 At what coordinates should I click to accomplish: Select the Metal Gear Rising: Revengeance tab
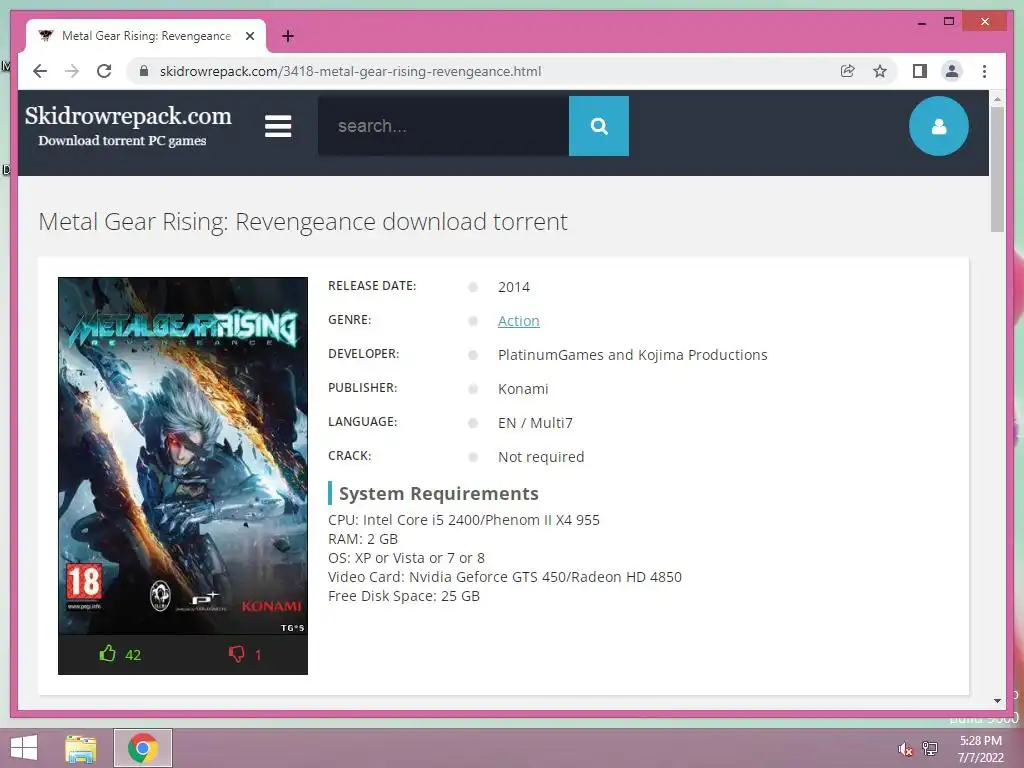point(146,36)
